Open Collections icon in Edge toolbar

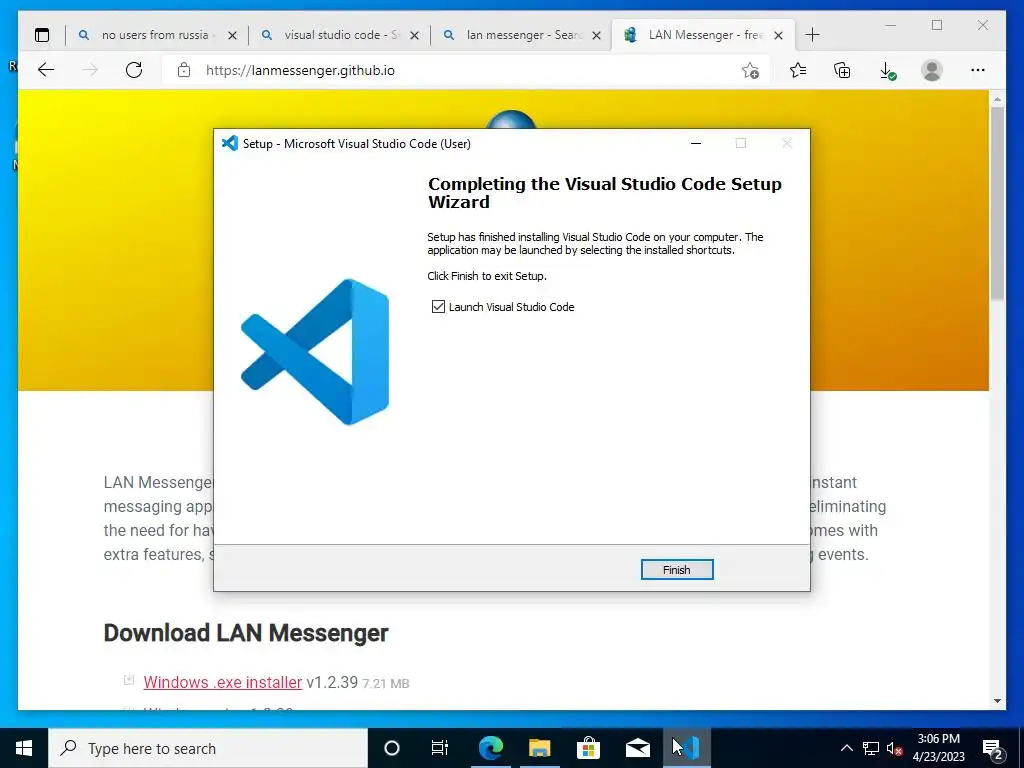pos(842,70)
